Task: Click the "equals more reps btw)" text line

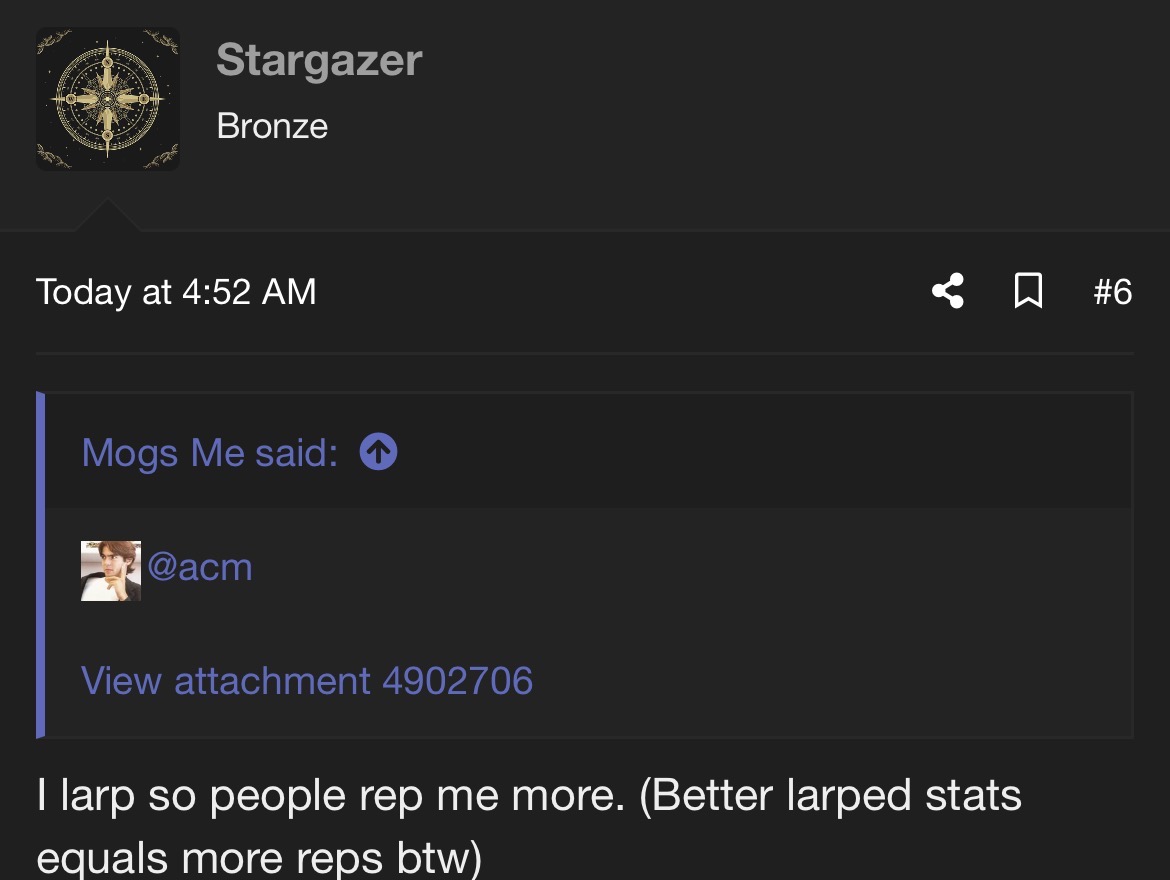Action: 259,857
